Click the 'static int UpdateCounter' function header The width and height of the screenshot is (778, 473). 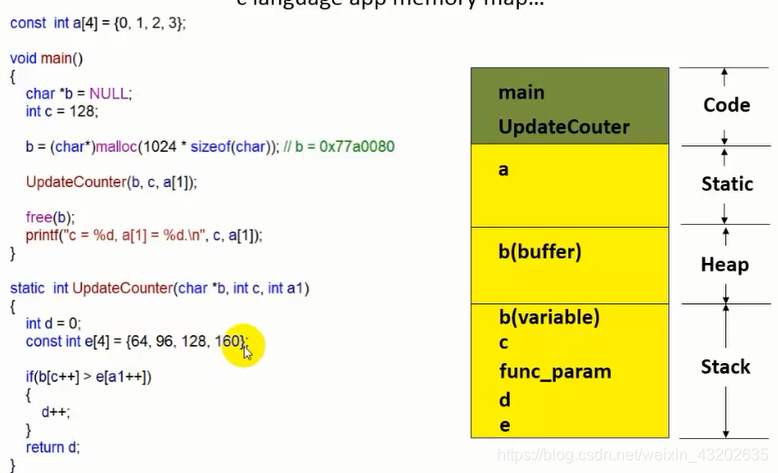click(x=160, y=288)
